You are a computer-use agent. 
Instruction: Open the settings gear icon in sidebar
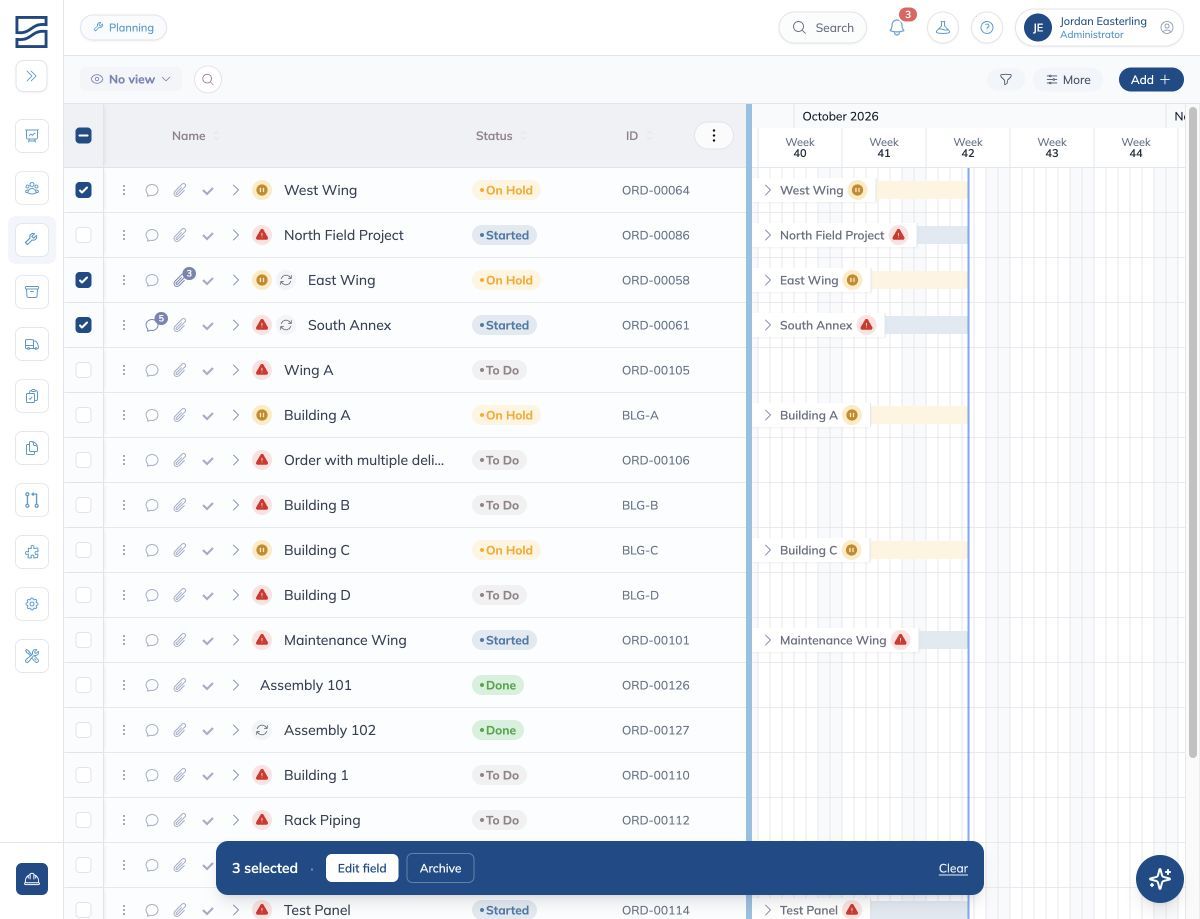click(x=31, y=604)
